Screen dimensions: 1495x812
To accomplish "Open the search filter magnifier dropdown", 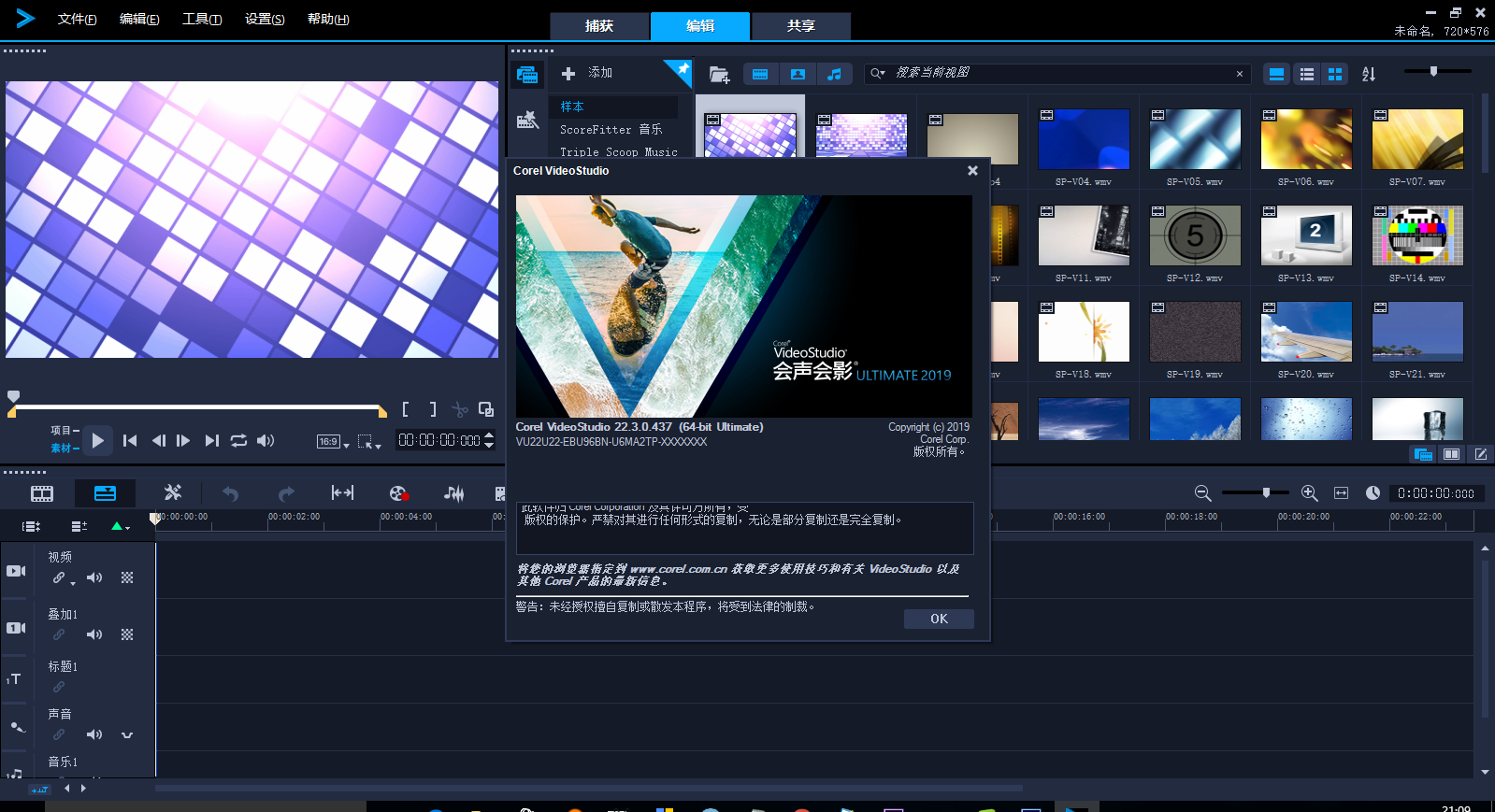I will pyautogui.click(x=877, y=73).
